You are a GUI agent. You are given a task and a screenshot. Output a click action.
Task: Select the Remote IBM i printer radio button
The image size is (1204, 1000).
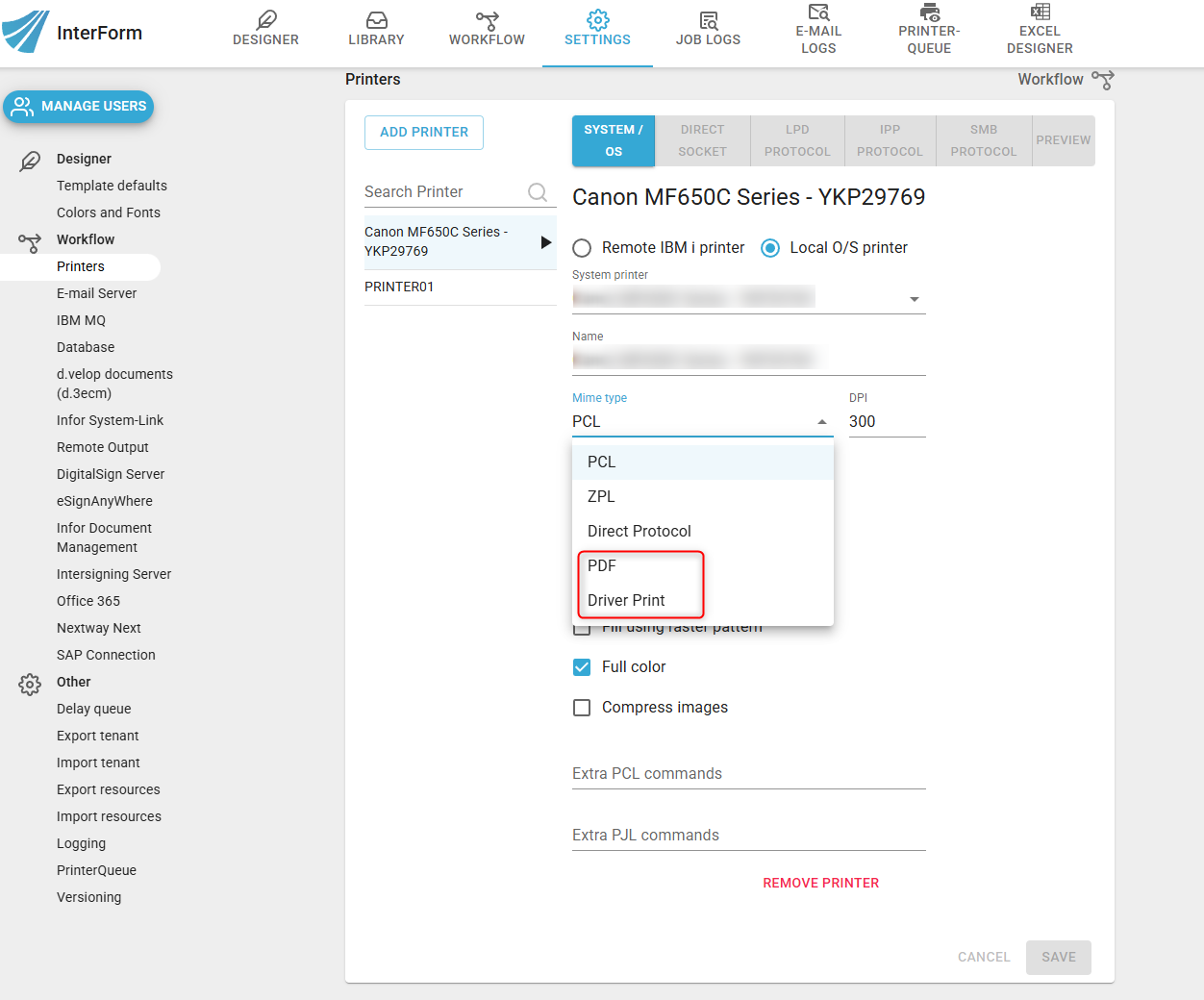[x=582, y=248]
